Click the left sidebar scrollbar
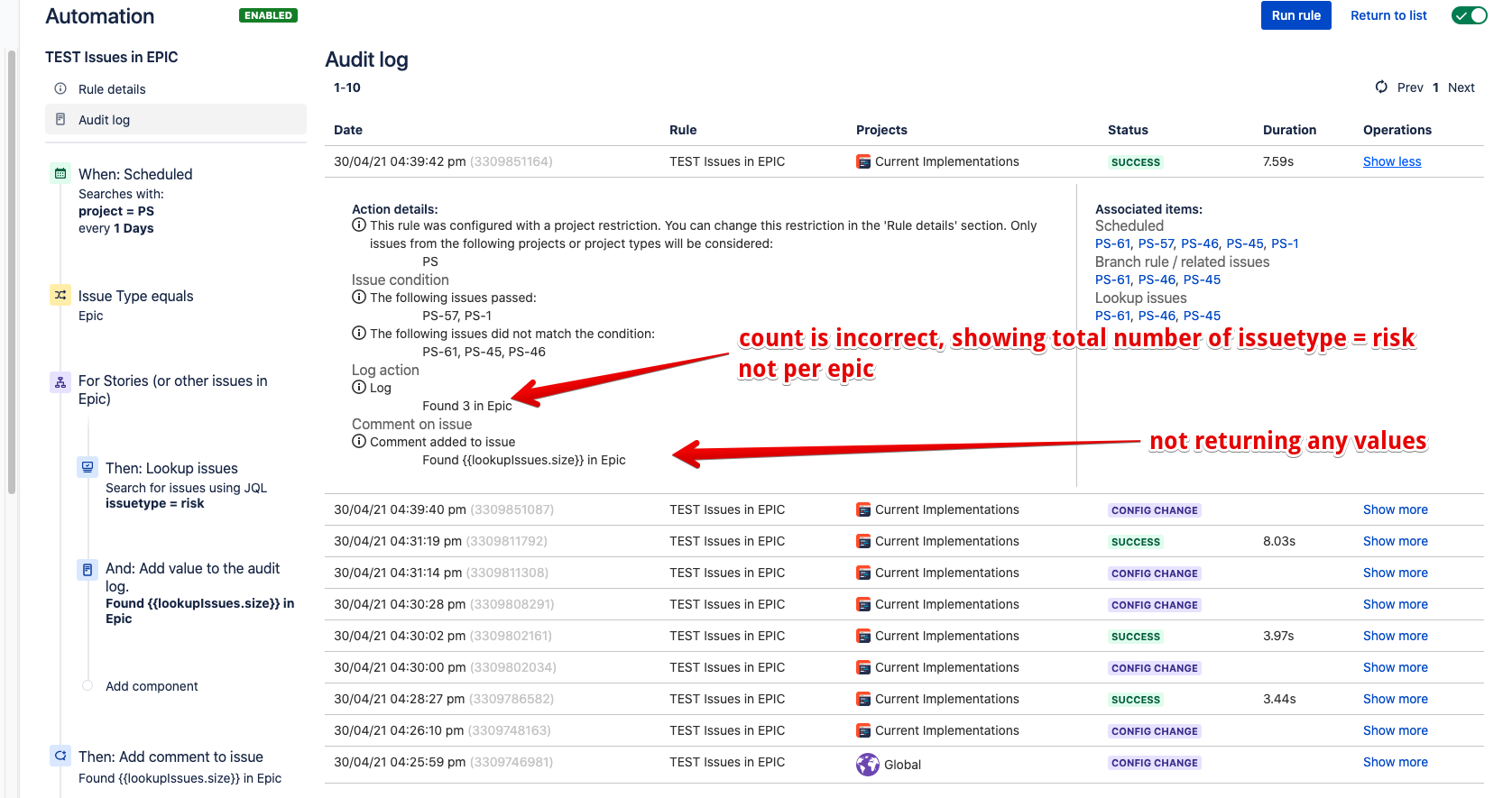The image size is (1512, 798). click(x=12, y=271)
